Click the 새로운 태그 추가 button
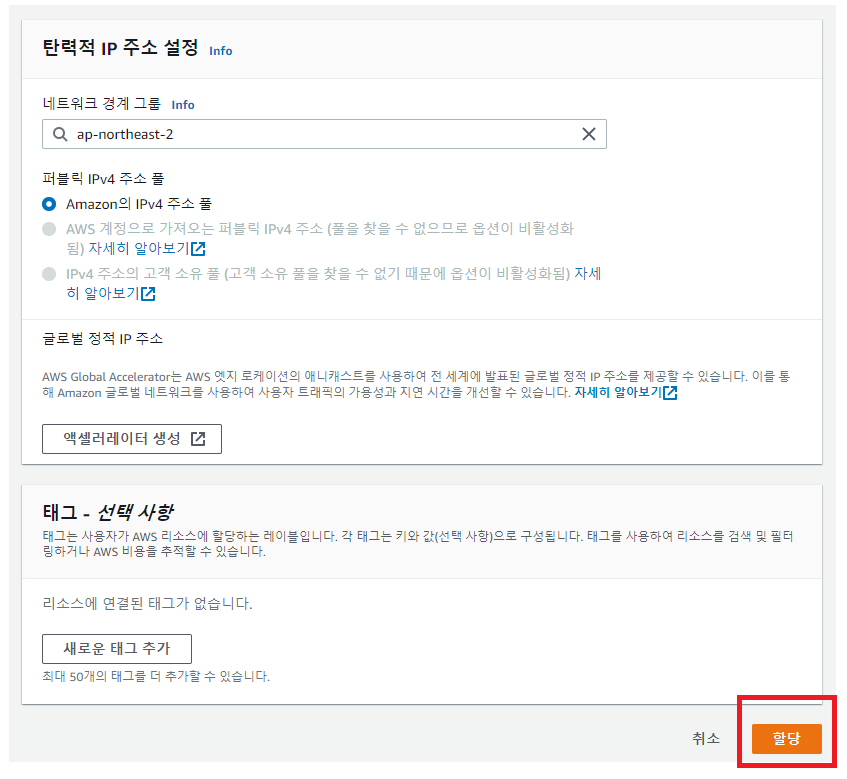The width and height of the screenshot is (847, 779). pyautogui.click(x=117, y=648)
